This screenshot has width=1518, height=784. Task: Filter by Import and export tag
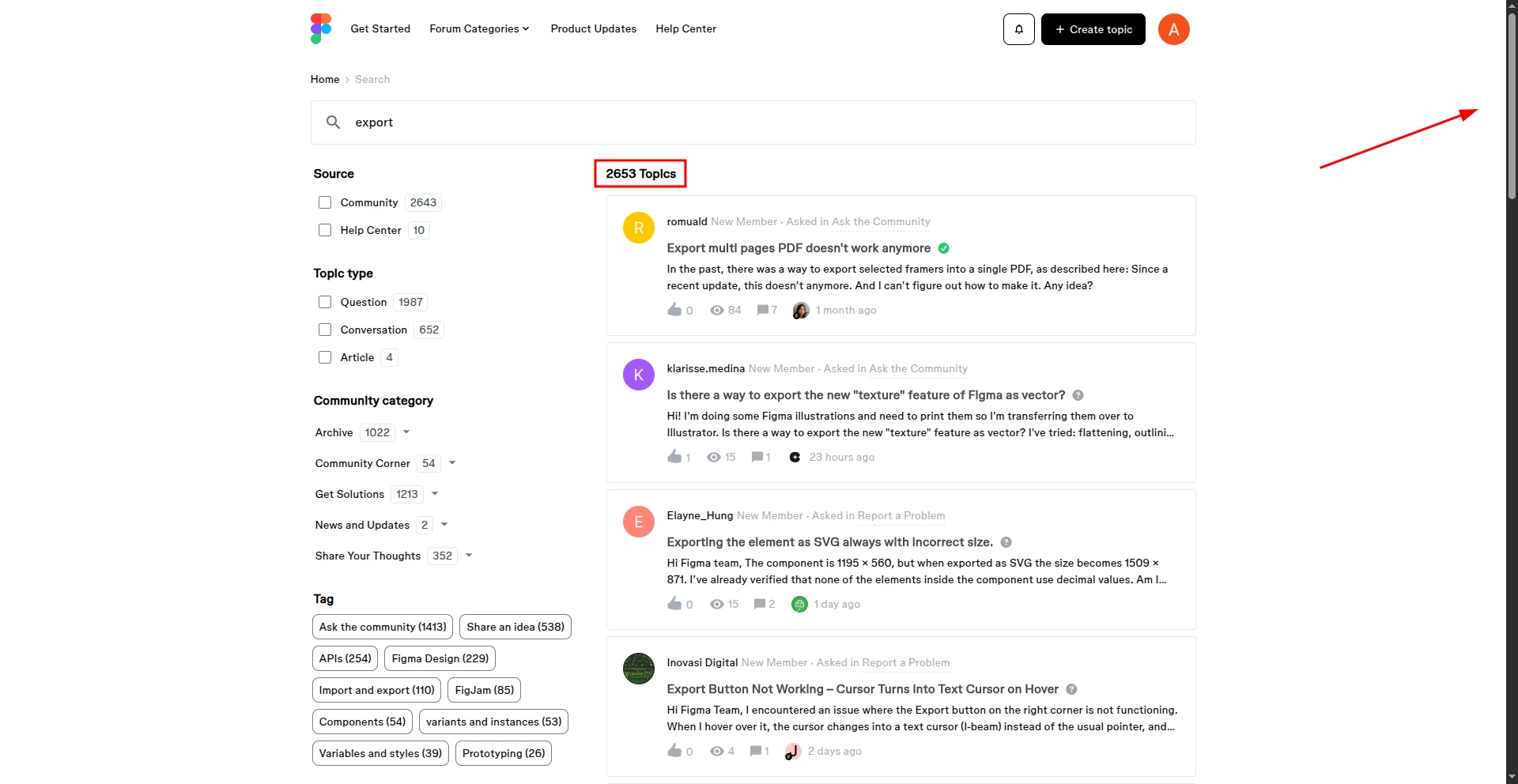pos(376,690)
